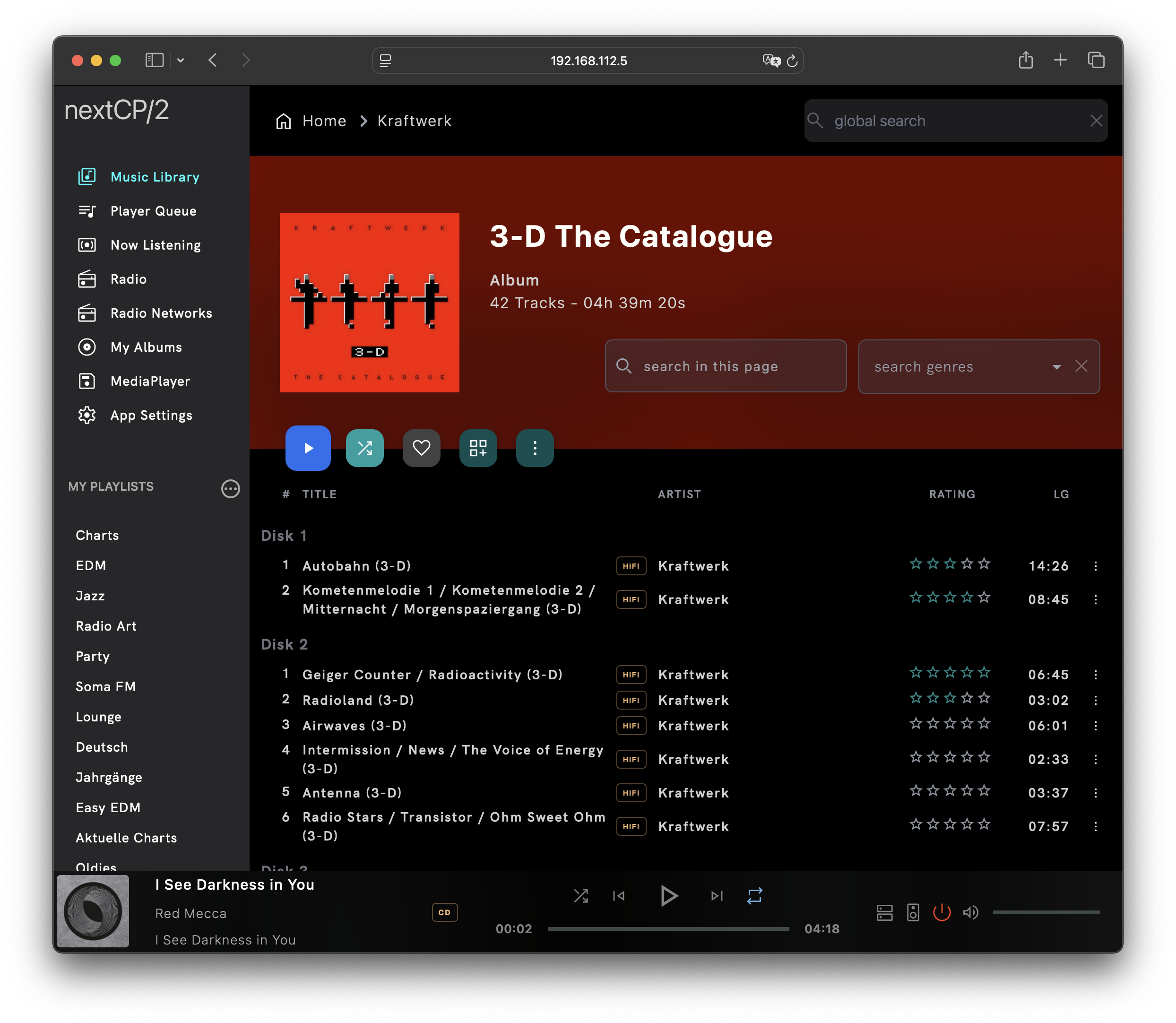Click the 3-D The Catalogue cover art
1176x1023 pixels.
[x=369, y=303]
